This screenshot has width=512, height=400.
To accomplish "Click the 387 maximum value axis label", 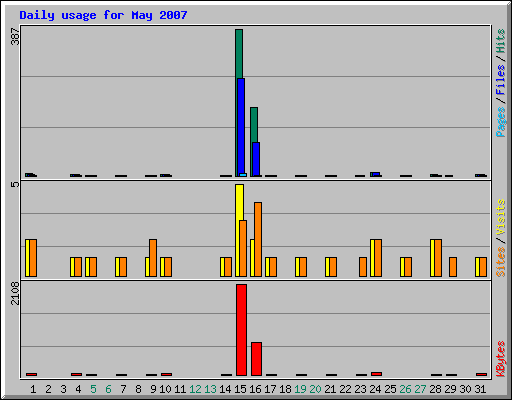I will tap(15, 37).
